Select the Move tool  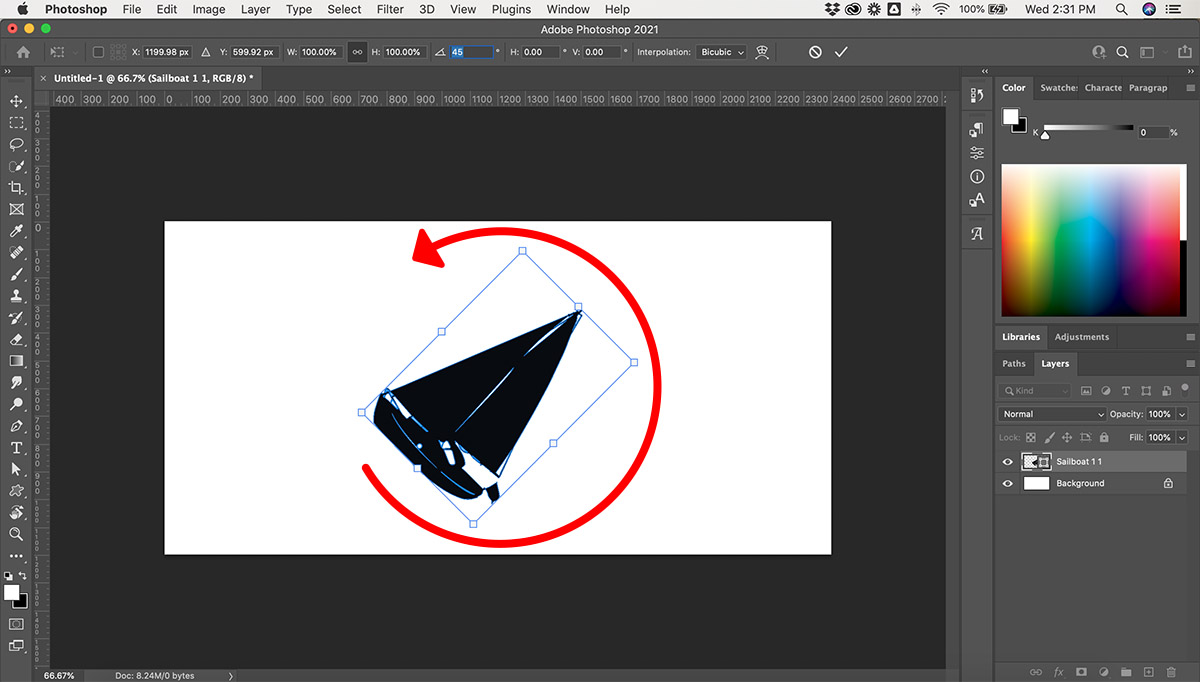[x=16, y=101]
